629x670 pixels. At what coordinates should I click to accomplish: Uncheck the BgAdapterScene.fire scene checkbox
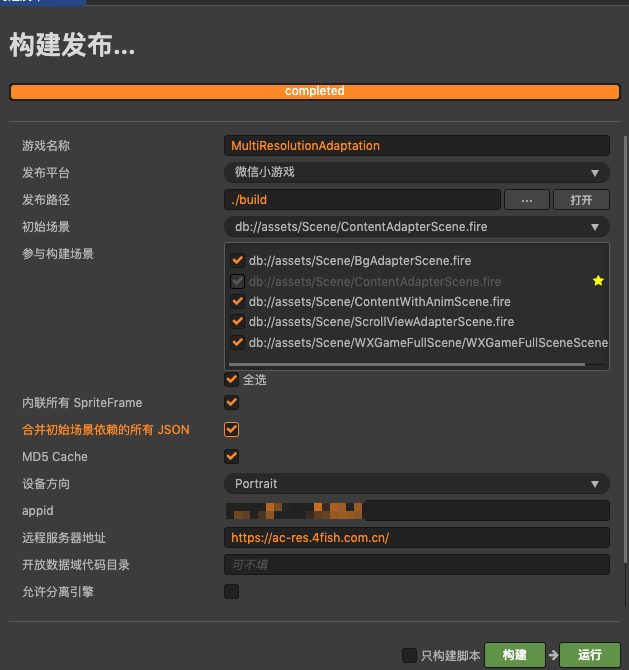pyautogui.click(x=237, y=260)
